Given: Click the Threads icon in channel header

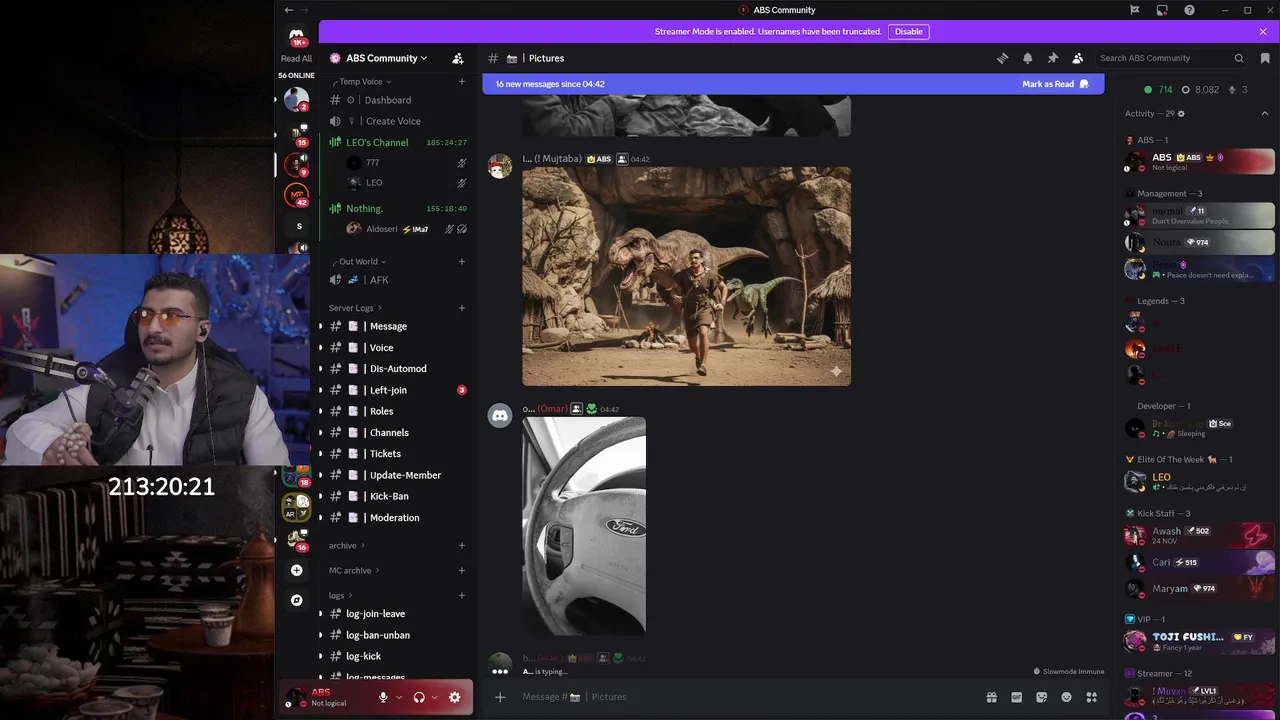Looking at the screenshot, I should tap(1002, 58).
